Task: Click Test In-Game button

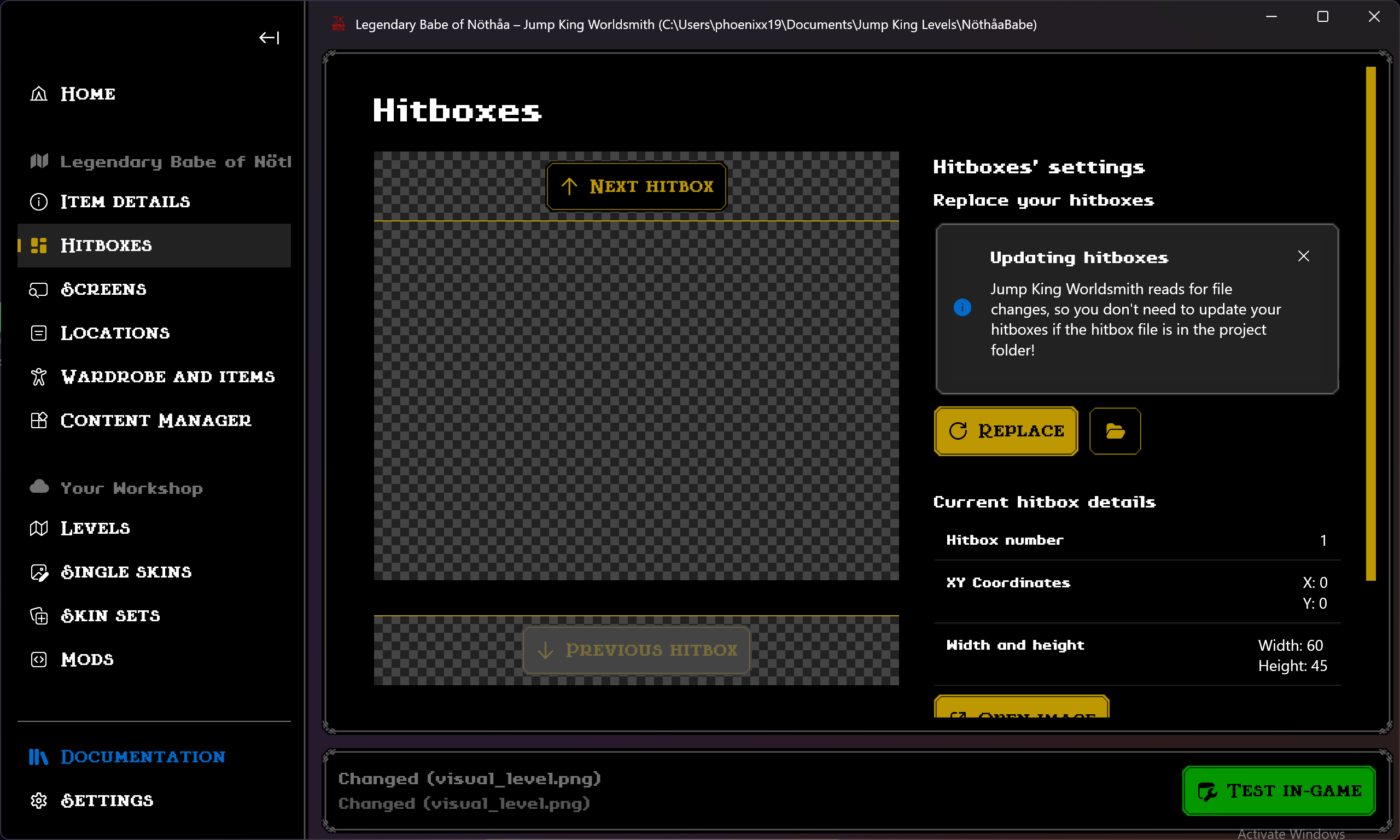Action: pos(1279,790)
